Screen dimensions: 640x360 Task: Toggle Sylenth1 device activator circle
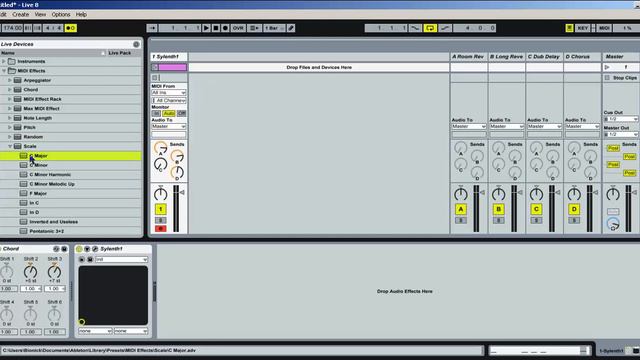pos(79,249)
